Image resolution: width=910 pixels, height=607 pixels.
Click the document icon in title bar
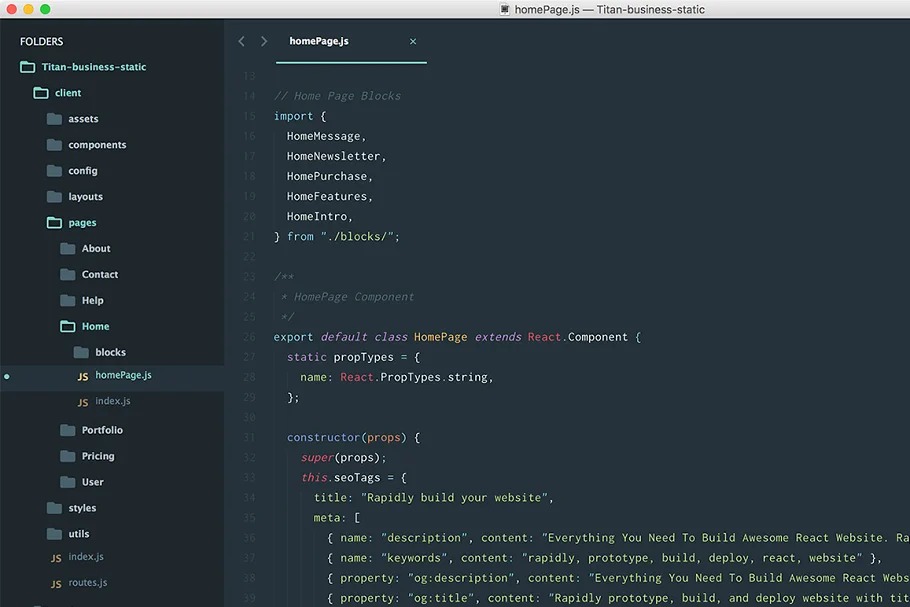coord(505,9)
